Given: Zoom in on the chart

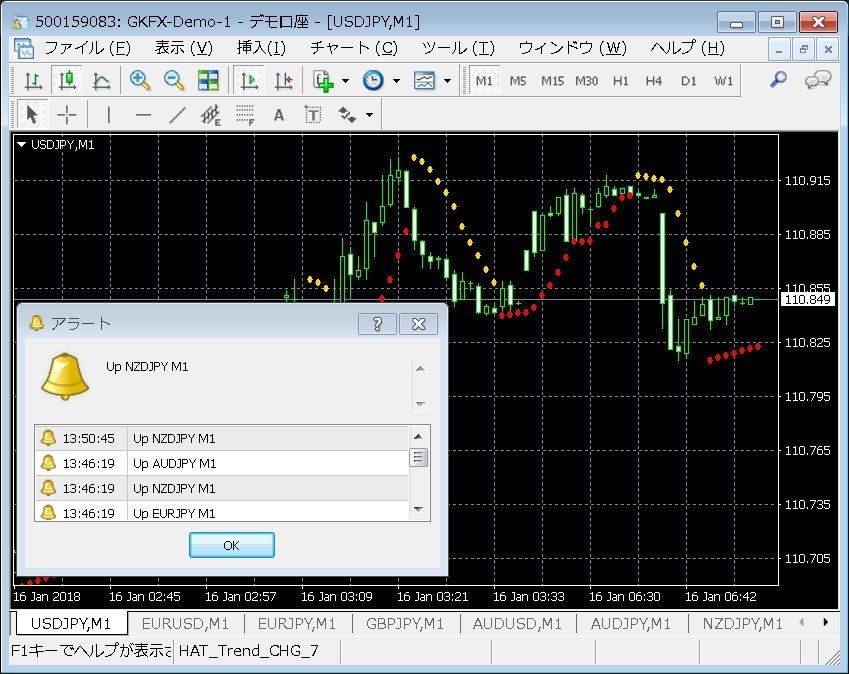Looking at the screenshot, I should (x=140, y=81).
